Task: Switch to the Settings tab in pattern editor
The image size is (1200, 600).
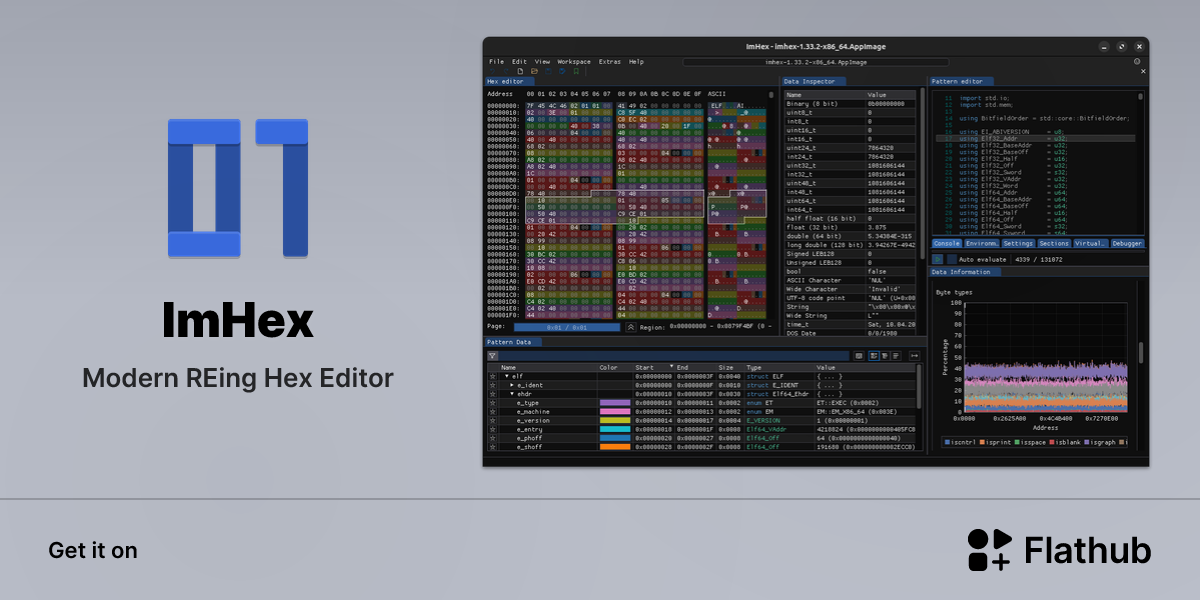Action: tap(1018, 244)
